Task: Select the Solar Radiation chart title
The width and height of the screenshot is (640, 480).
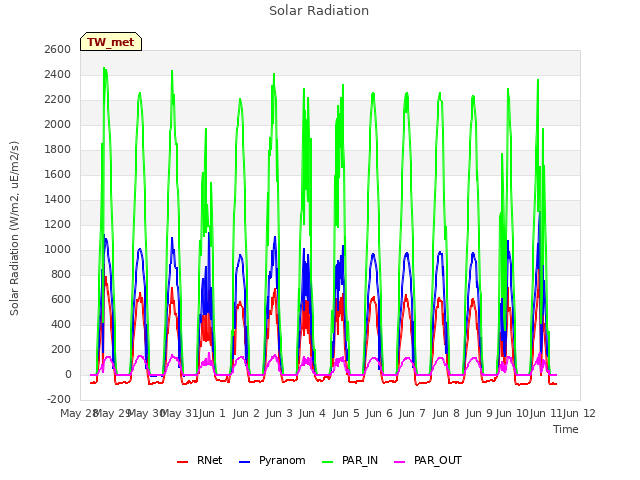Action: [319, 11]
